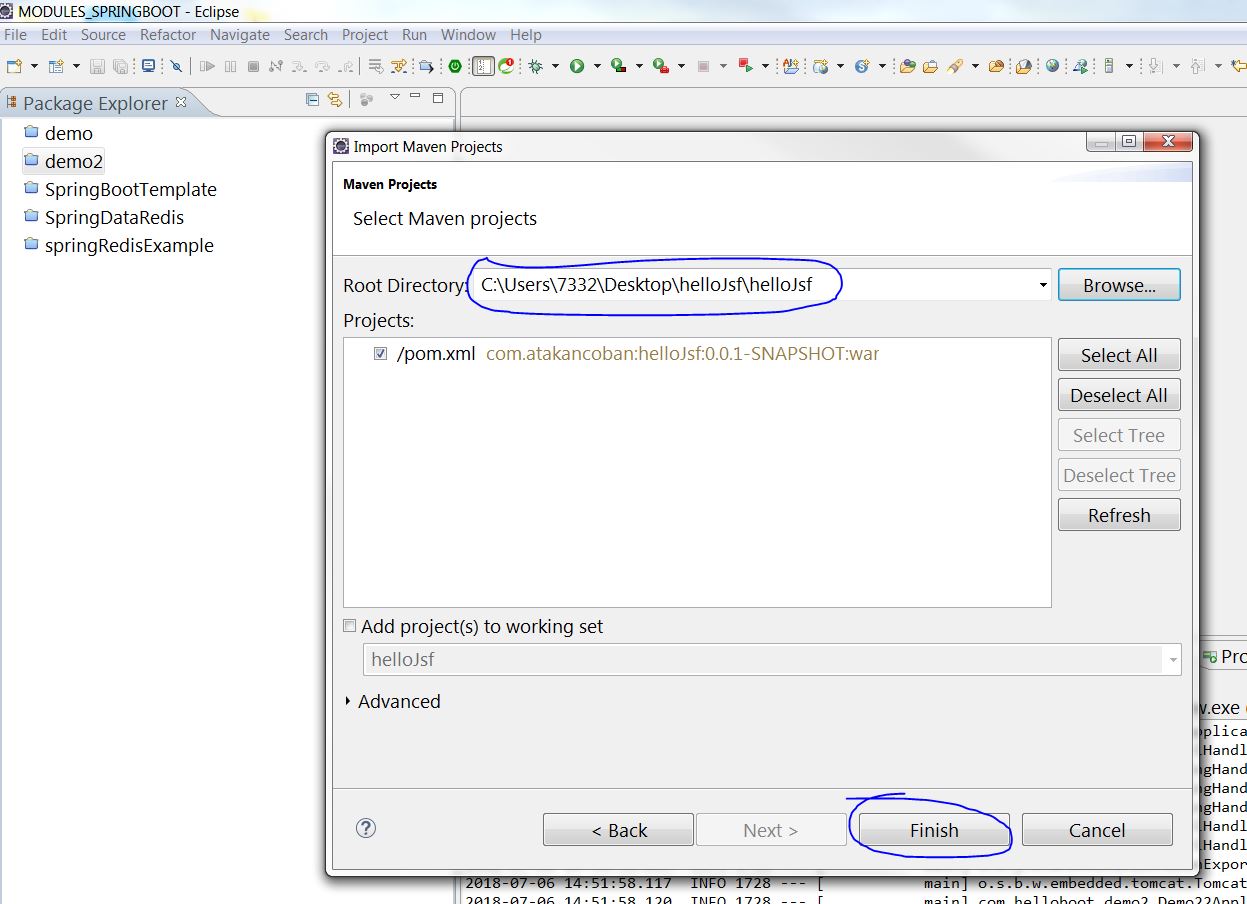Toggle Link with Editor in Package Explorer

pos(335,99)
